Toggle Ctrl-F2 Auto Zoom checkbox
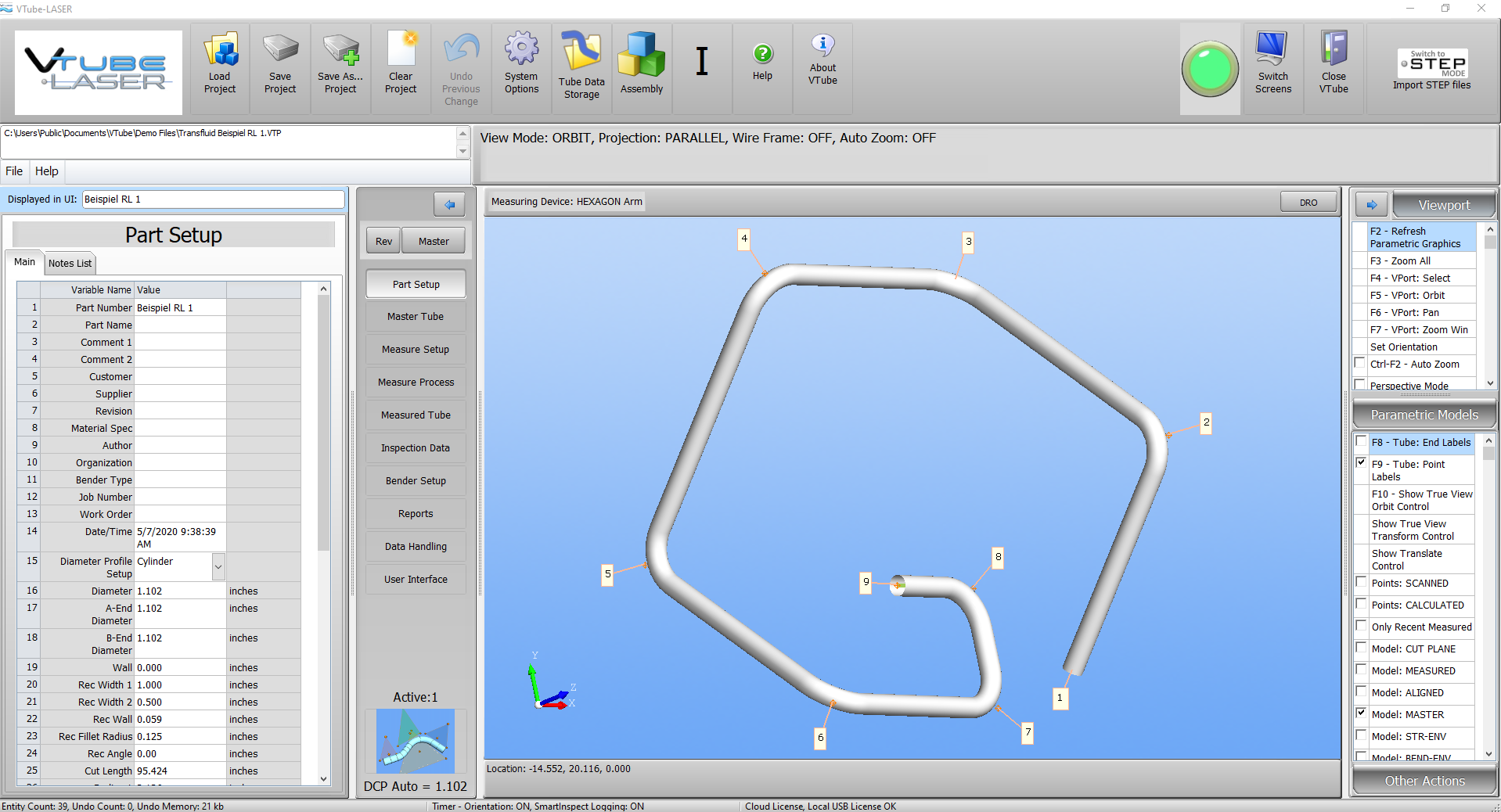Screen dimensions: 1501x812 point(1360,363)
